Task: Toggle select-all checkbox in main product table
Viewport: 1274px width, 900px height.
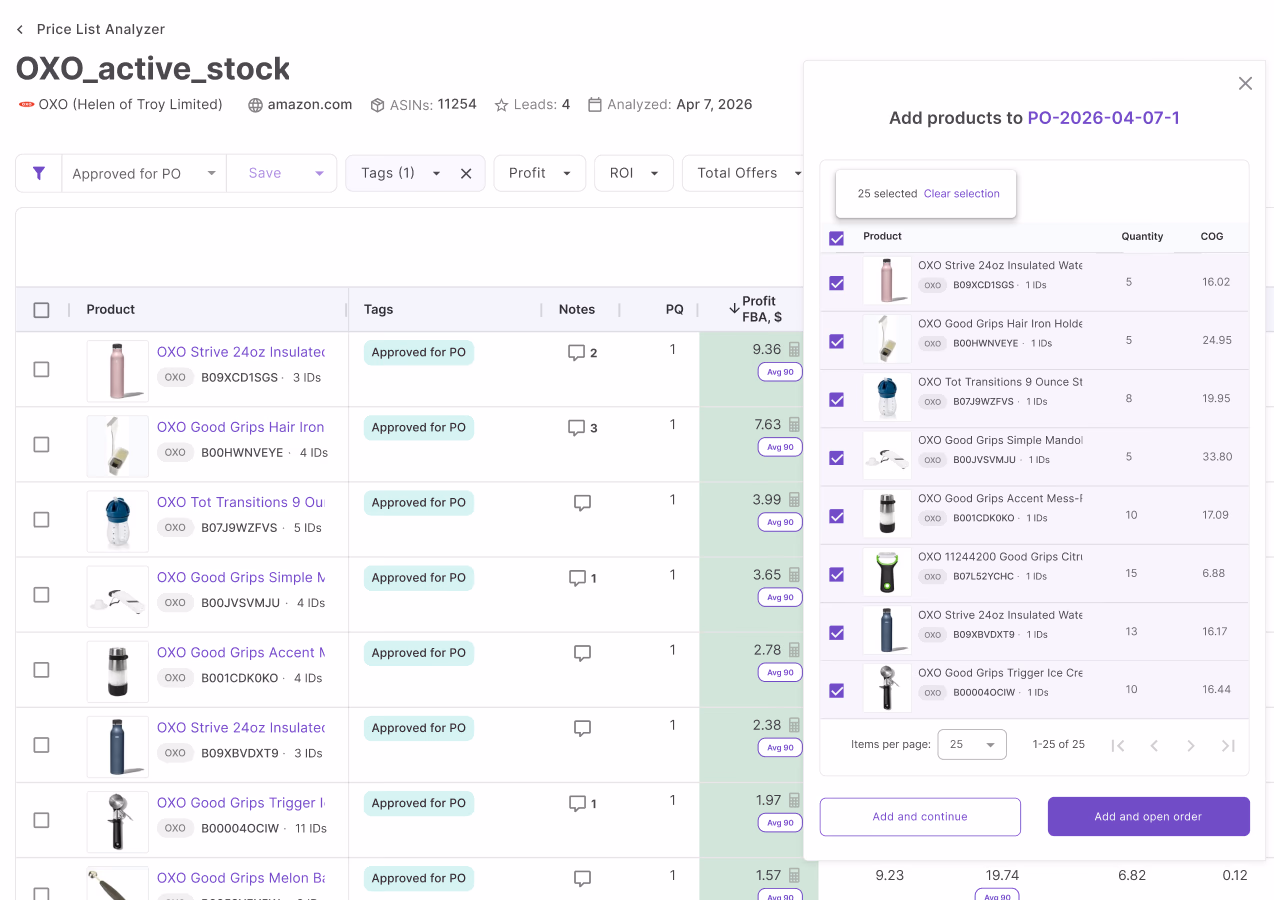Action: [x=41, y=310]
